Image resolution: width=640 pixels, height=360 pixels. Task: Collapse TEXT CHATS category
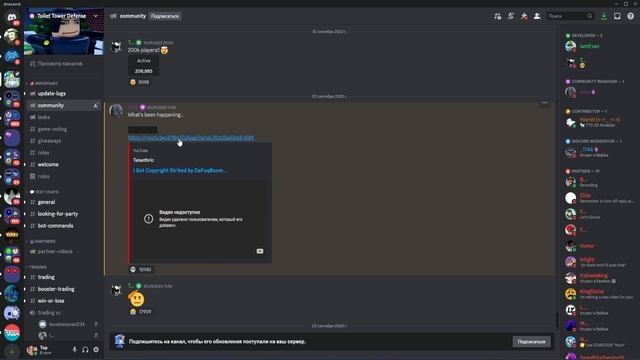(x=43, y=192)
